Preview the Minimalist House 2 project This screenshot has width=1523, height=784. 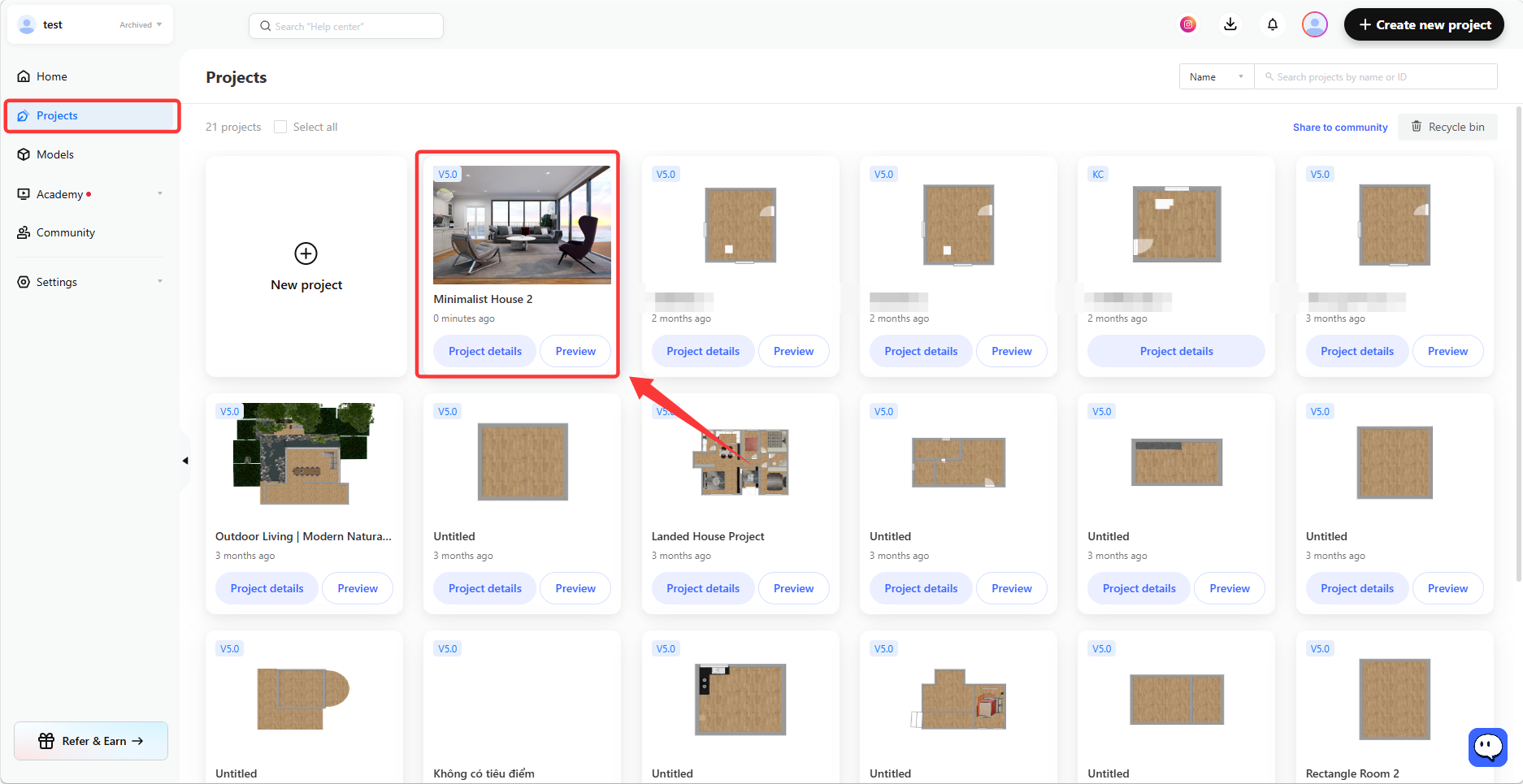point(575,351)
